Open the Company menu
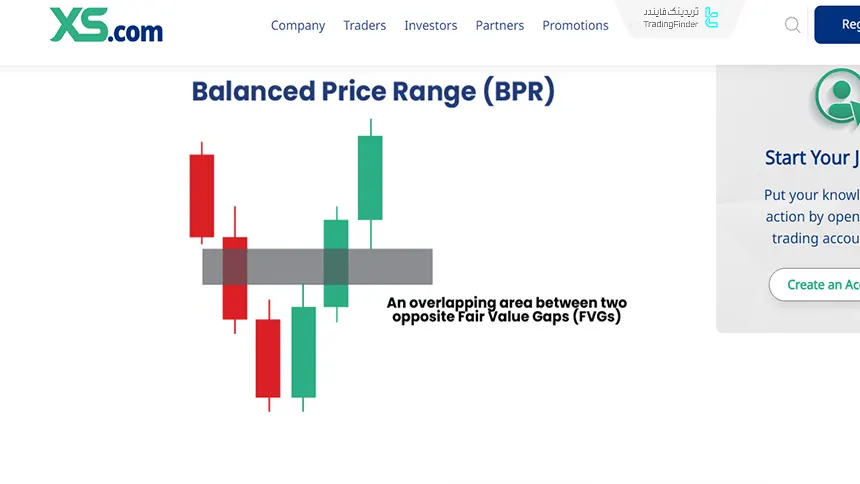This screenshot has height=484, width=860. (x=298, y=26)
